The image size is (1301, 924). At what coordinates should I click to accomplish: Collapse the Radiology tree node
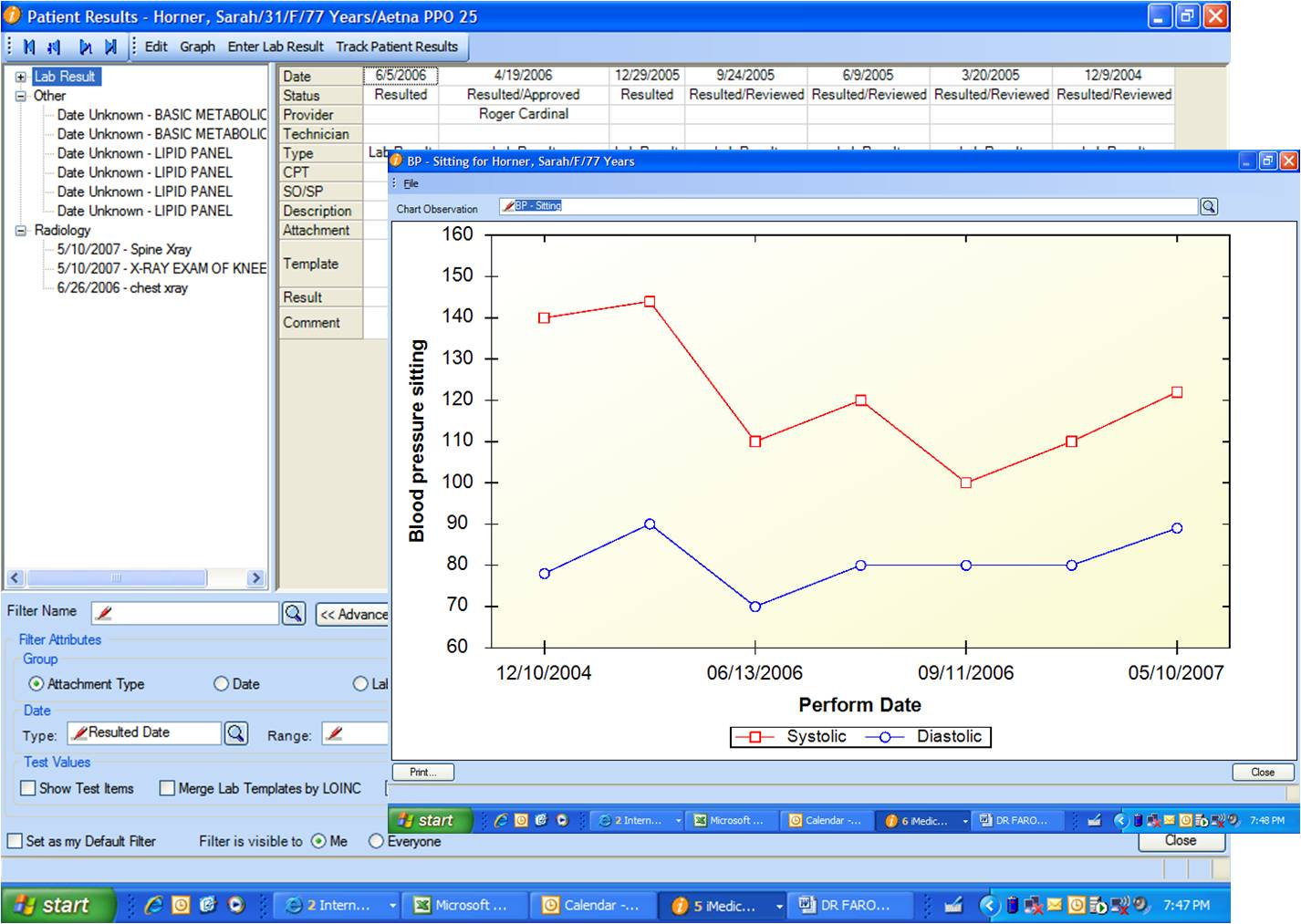tap(21, 231)
